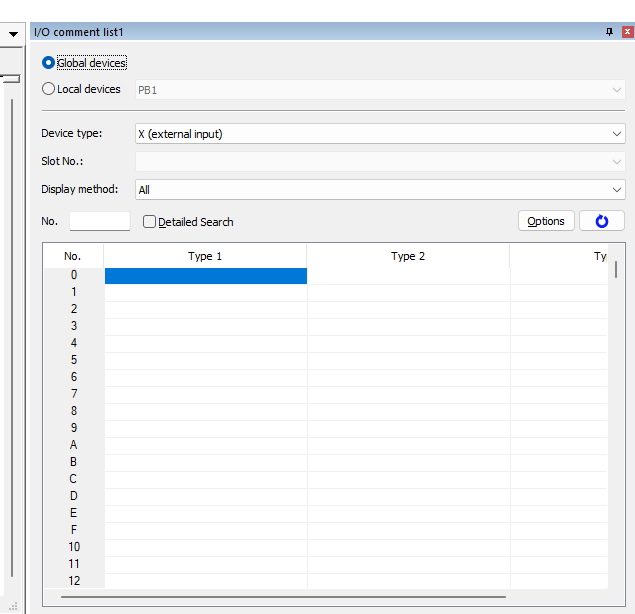Open the PB1 local devices dropdown
The image size is (635, 614).
(x=380, y=90)
